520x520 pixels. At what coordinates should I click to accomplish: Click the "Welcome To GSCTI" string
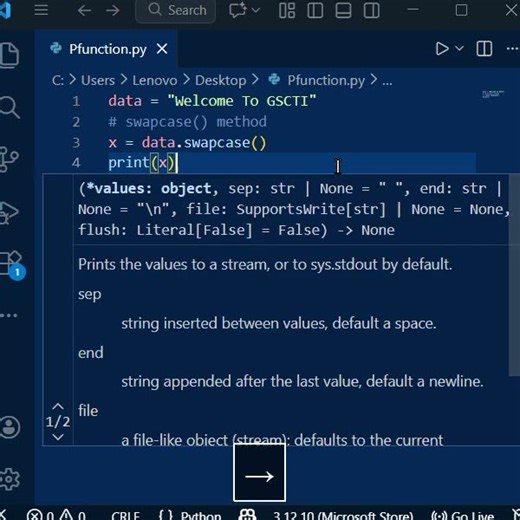click(x=242, y=101)
